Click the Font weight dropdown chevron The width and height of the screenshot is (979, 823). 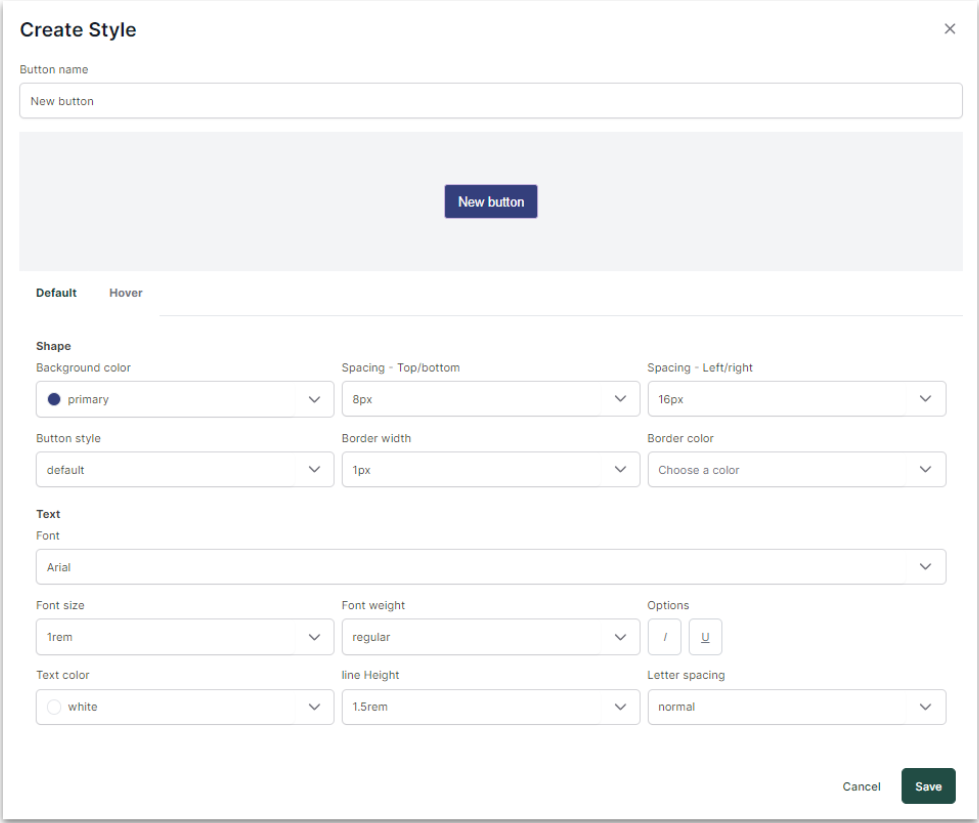[620, 637]
